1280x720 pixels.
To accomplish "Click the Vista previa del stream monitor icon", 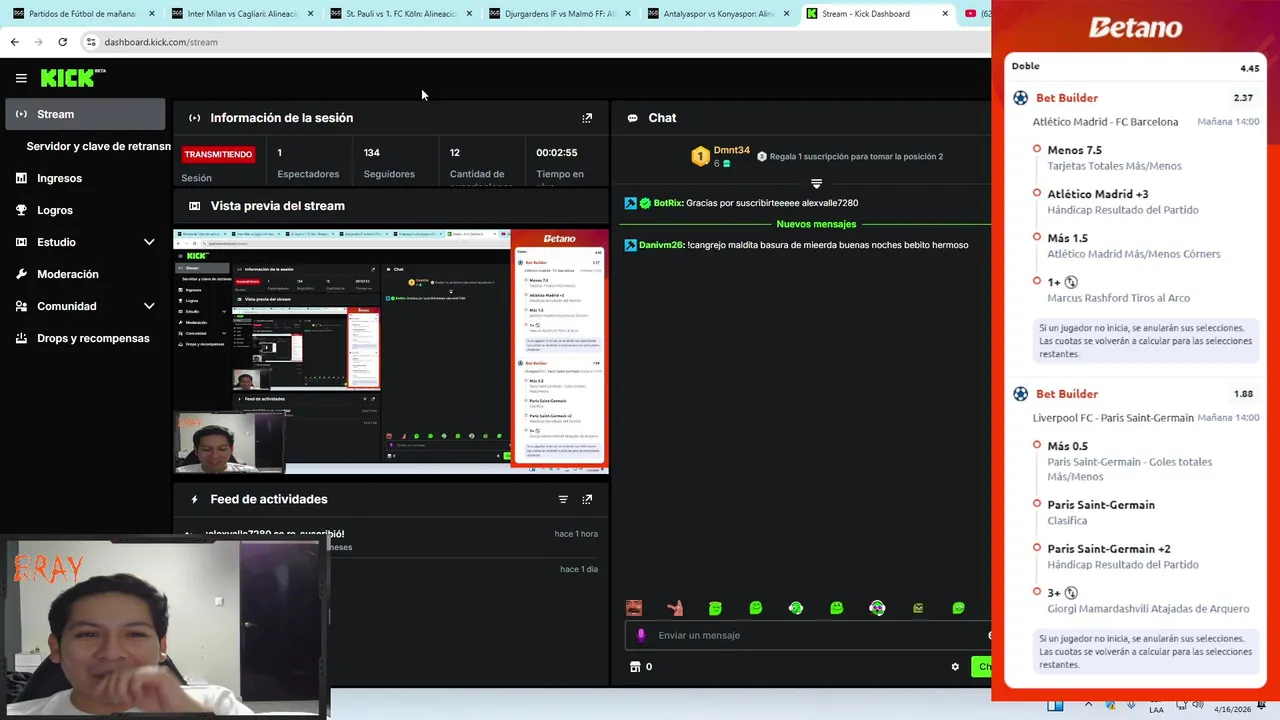I will point(194,206).
